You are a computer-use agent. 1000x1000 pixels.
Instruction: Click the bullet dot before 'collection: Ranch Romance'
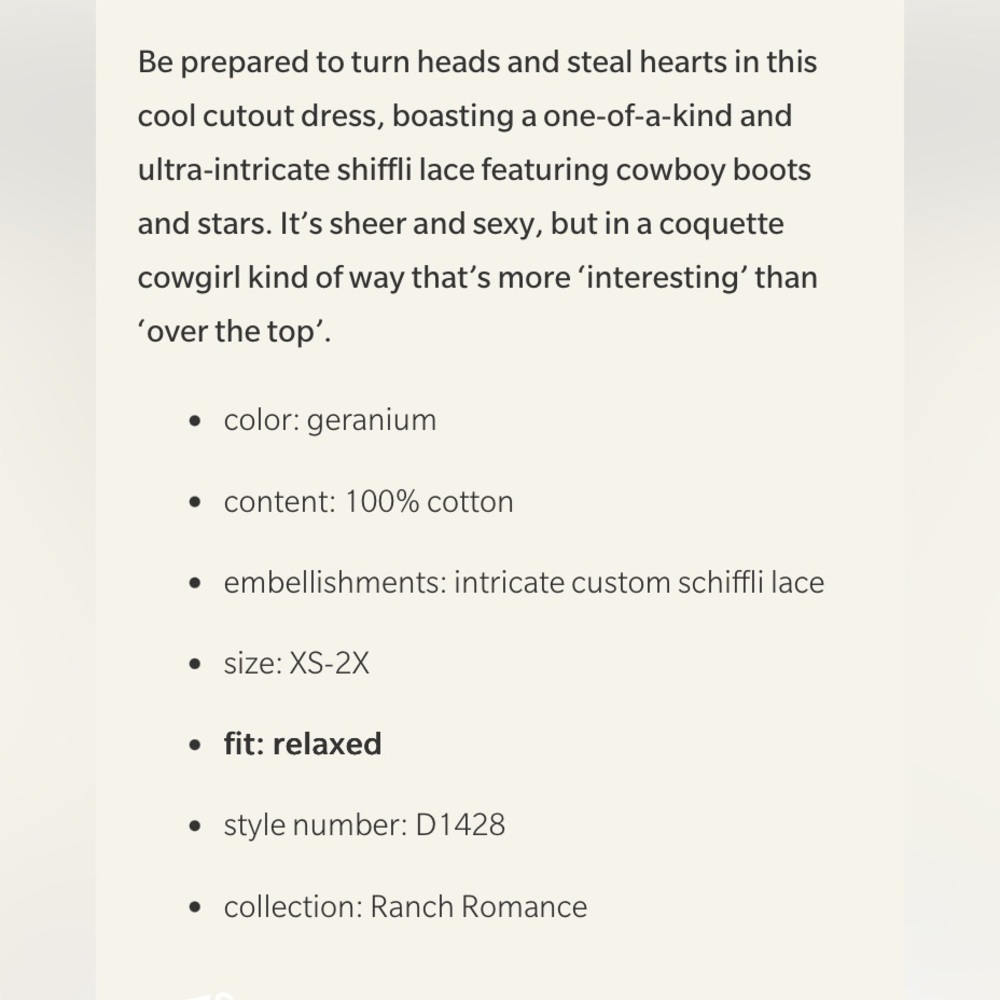195,907
